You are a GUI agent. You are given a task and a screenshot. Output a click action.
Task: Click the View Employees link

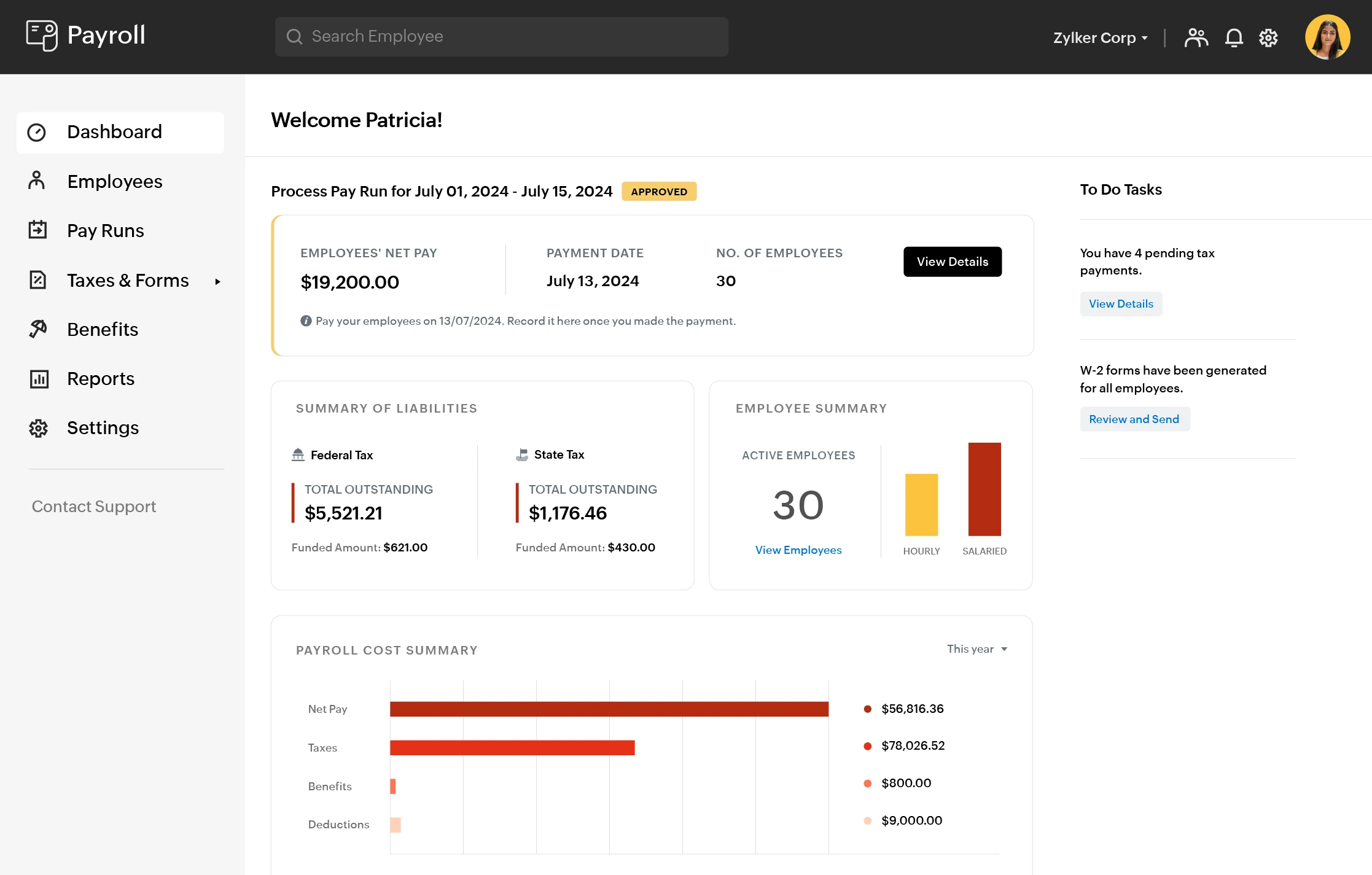tap(798, 550)
